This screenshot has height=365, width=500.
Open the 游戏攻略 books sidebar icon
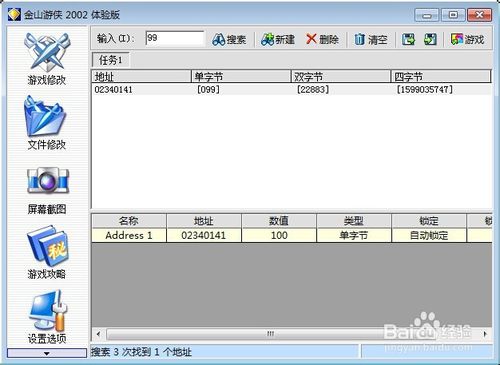point(47,252)
